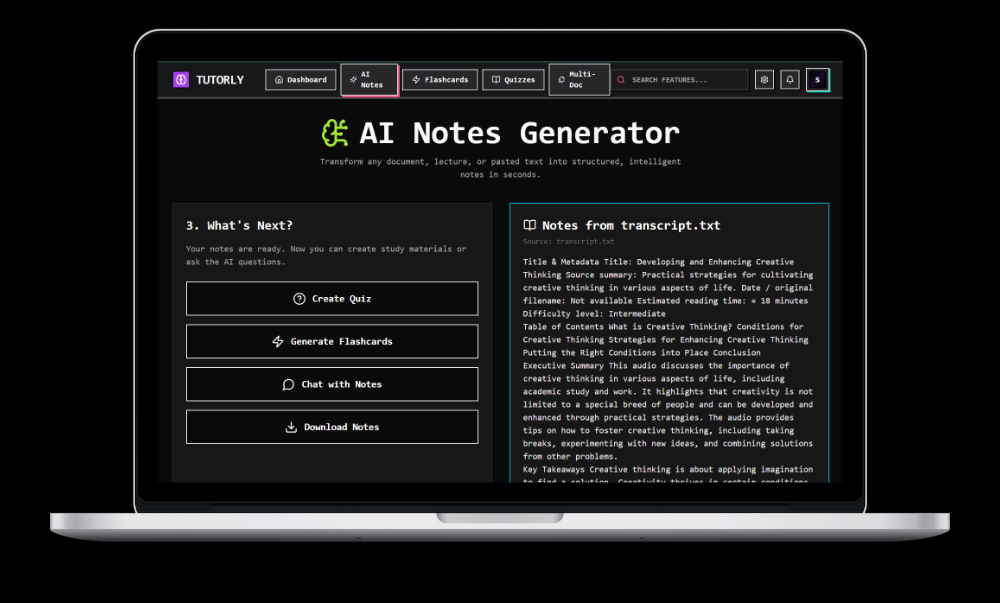Image resolution: width=1000 pixels, height=603 pixels.
Task: Click the download arrow icon on Download Notes
Action: [291, 427]
